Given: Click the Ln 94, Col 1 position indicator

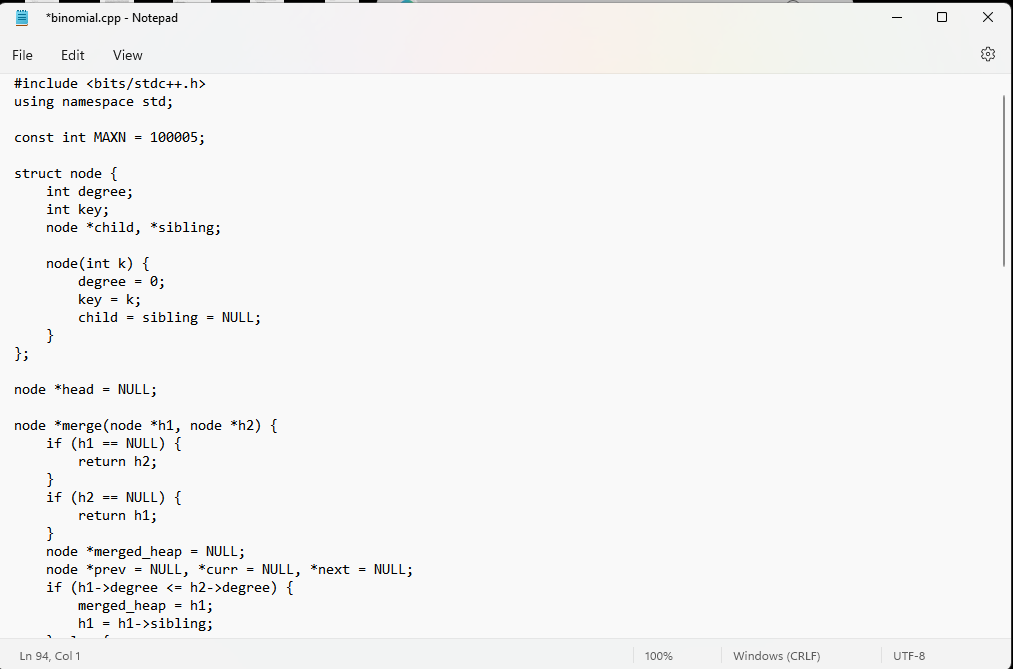Looking at the screenshot, I should coord(50,655).
